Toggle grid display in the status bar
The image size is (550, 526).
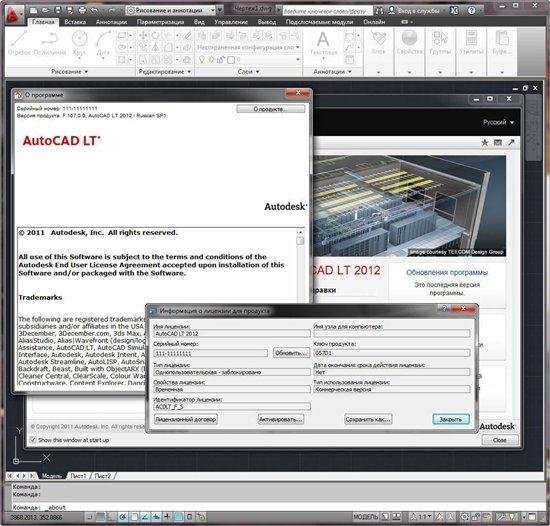tap(101, 517)
